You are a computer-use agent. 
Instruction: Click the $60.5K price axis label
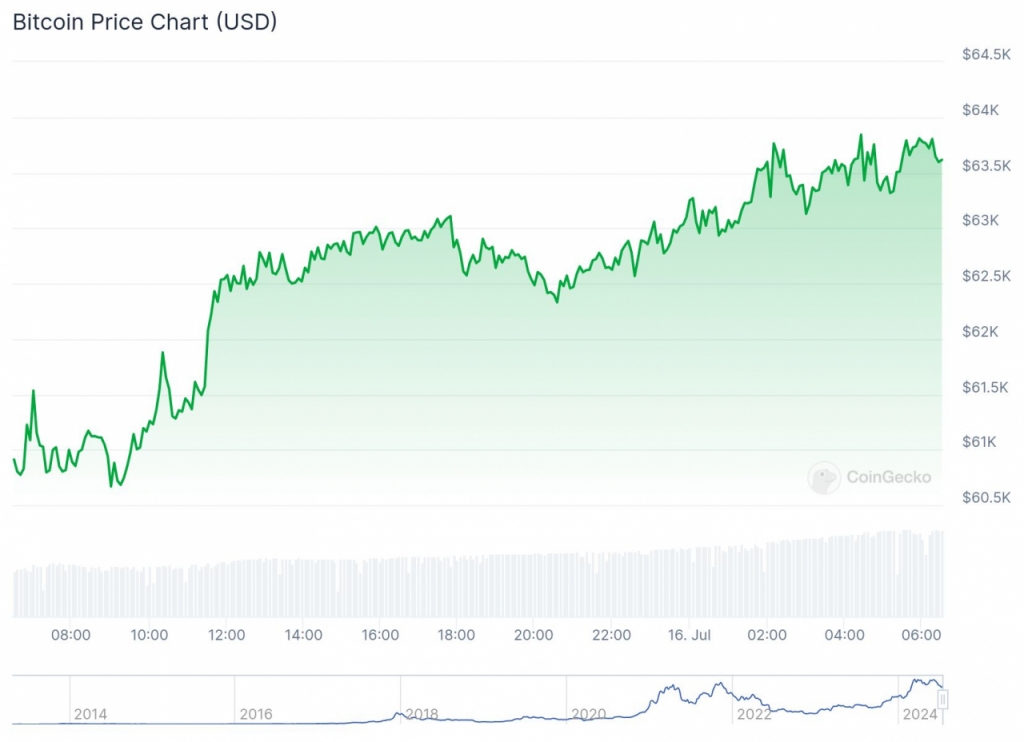tap(986, 497)
